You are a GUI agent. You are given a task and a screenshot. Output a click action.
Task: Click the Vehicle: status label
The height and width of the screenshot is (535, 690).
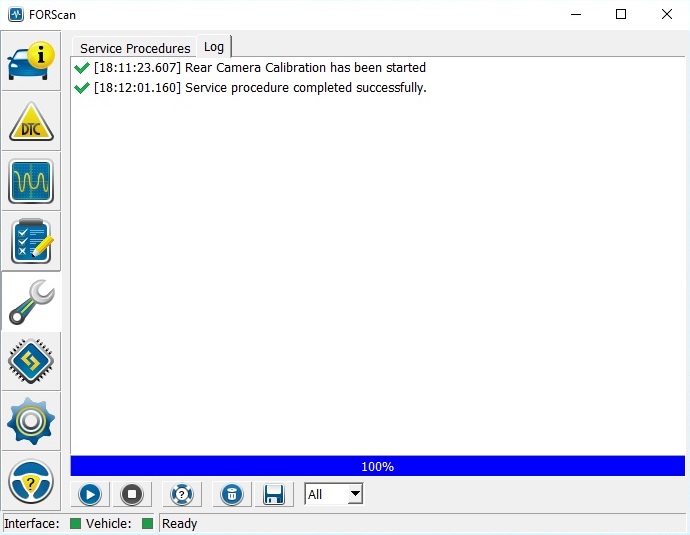pos(109,524)
